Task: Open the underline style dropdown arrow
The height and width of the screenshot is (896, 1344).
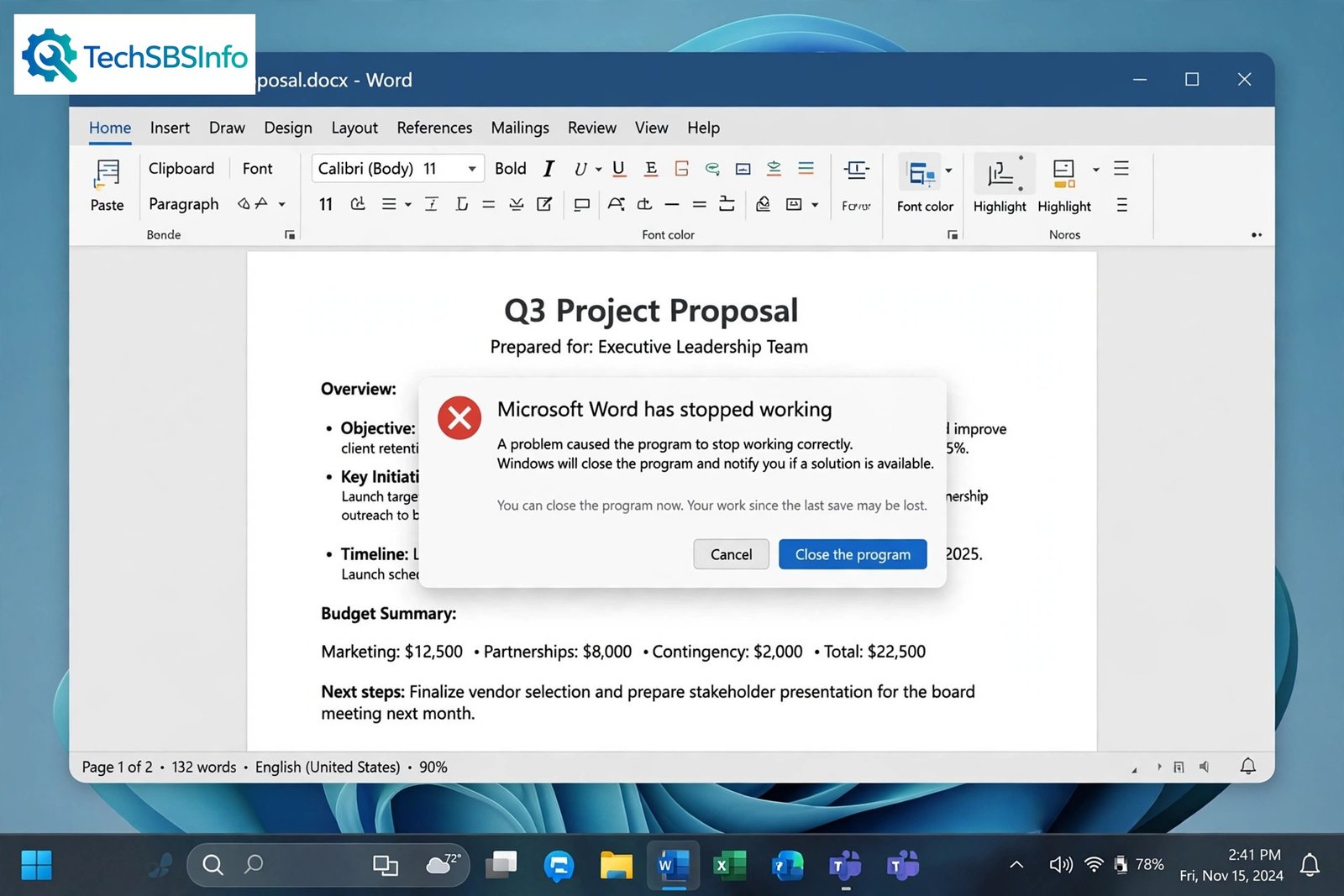Action: click(x=599, y=169)
